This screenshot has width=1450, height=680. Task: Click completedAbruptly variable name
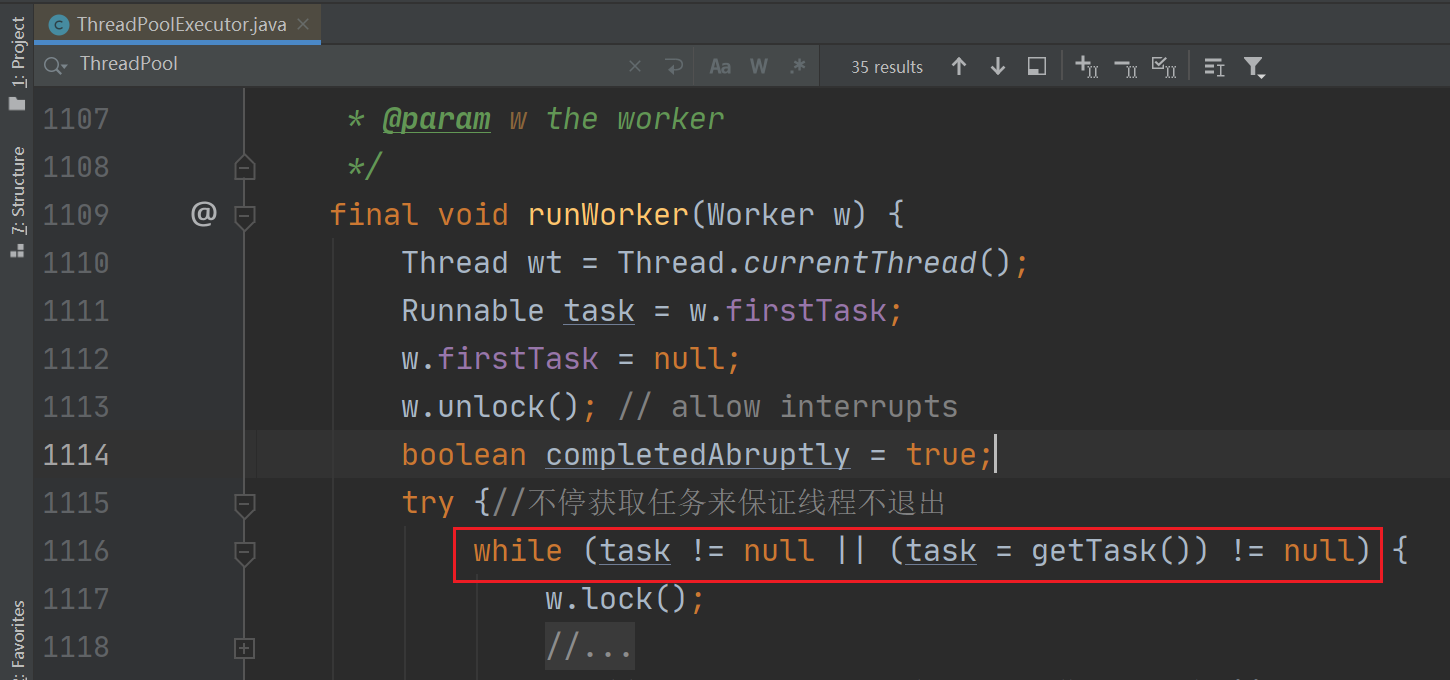point(698,455)
